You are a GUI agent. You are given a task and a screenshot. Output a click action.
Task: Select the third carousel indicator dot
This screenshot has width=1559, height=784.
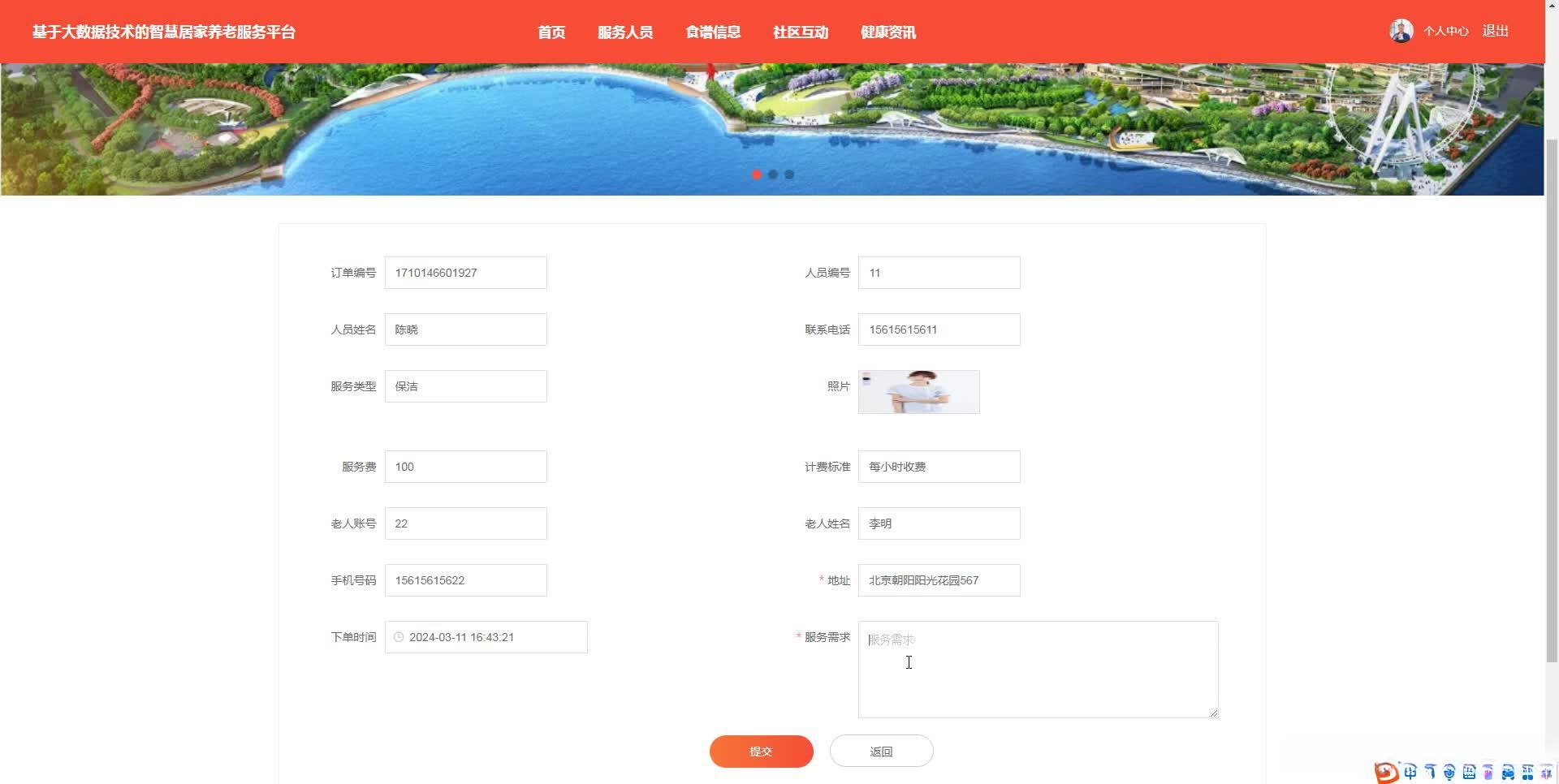(x=788, y=174)
